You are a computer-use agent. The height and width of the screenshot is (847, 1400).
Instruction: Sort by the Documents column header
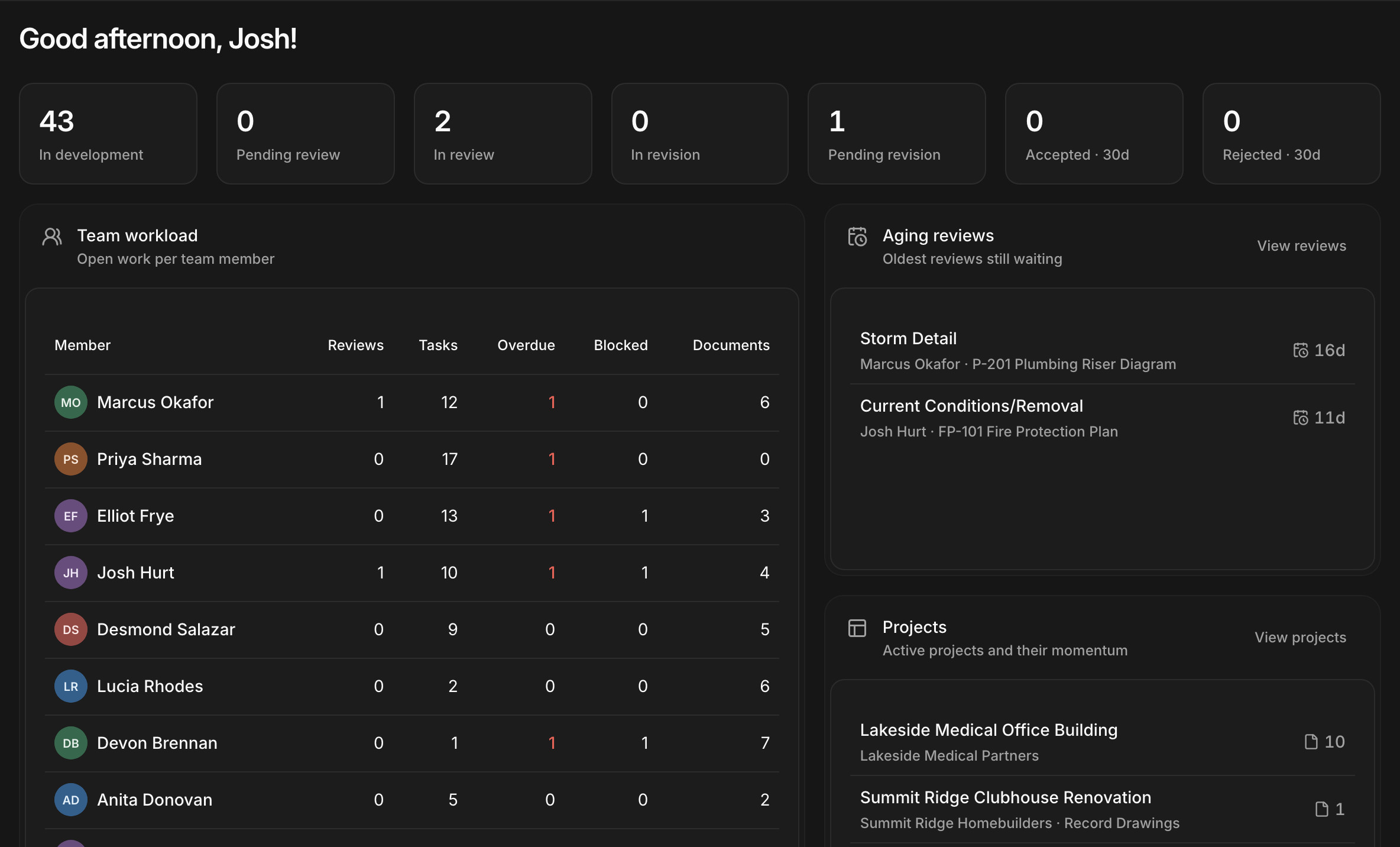point(731,345)
